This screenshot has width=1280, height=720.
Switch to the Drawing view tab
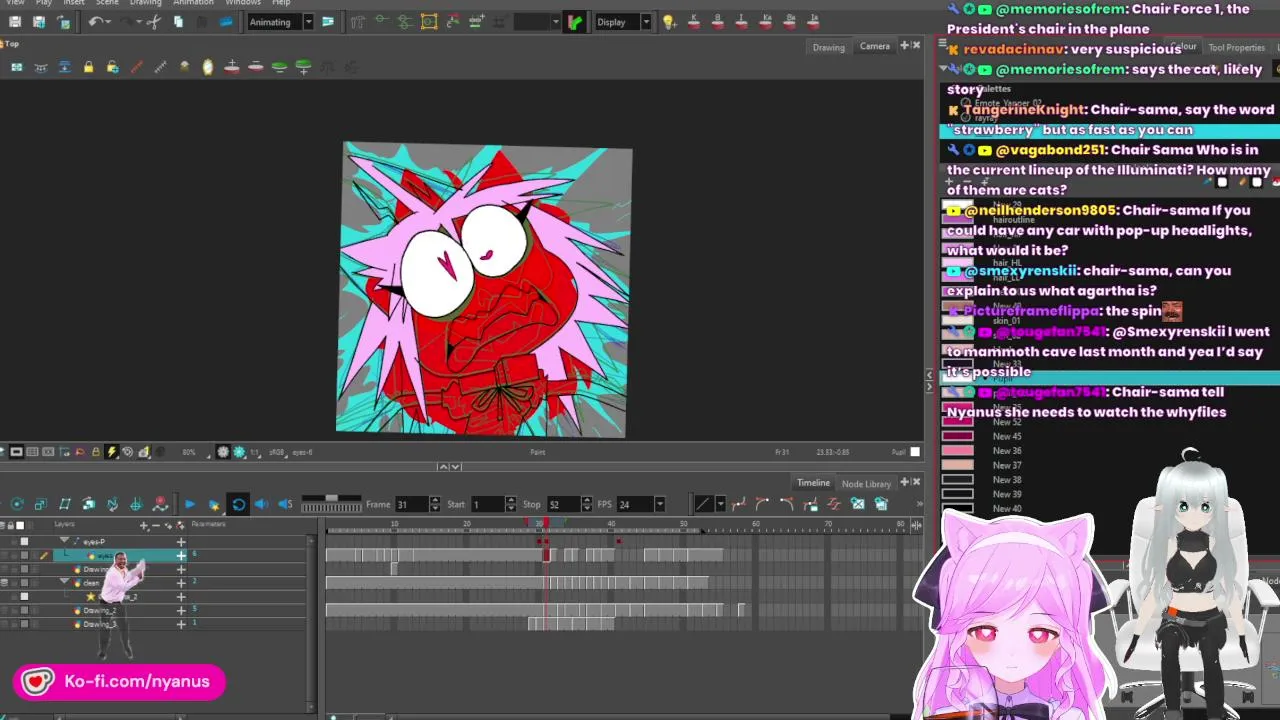[x=829, y=47]
